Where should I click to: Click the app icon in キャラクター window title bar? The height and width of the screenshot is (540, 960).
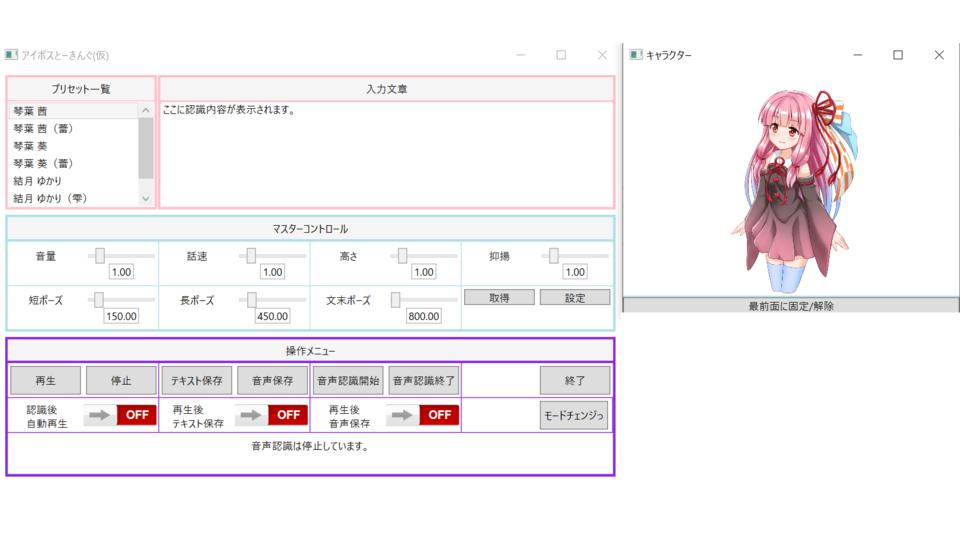coord(636,54)
